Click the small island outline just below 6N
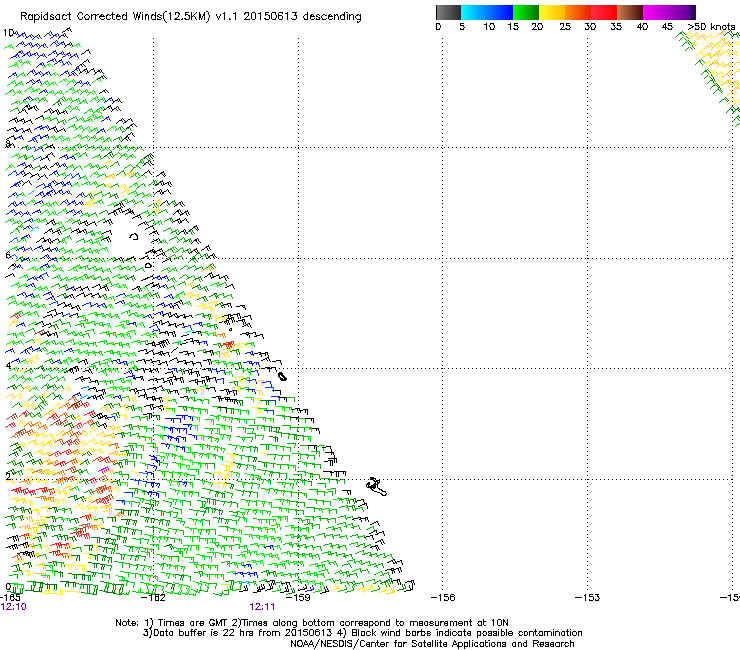The image size is (740, 650). tap(149, 266)
